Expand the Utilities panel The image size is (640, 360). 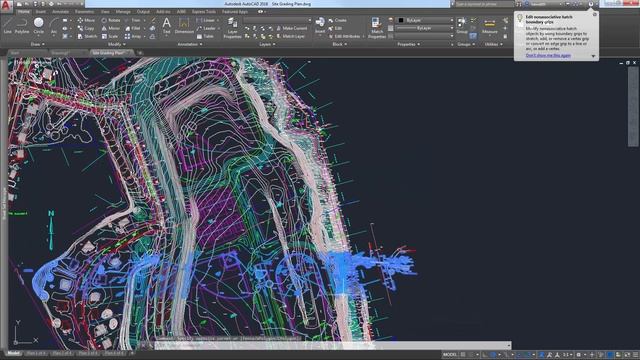[493, 44]
